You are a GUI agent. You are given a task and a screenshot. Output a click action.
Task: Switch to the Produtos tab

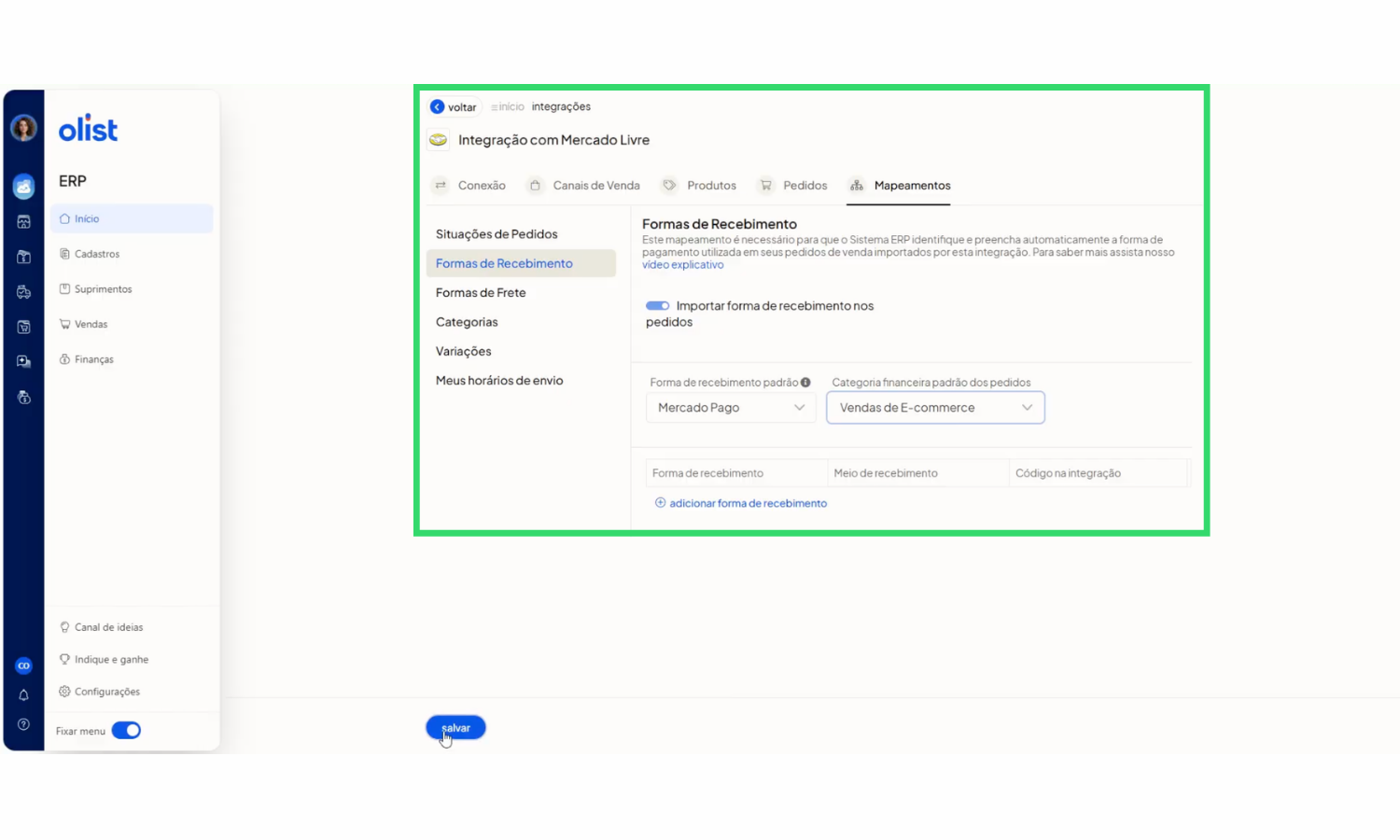coord(699,186)
